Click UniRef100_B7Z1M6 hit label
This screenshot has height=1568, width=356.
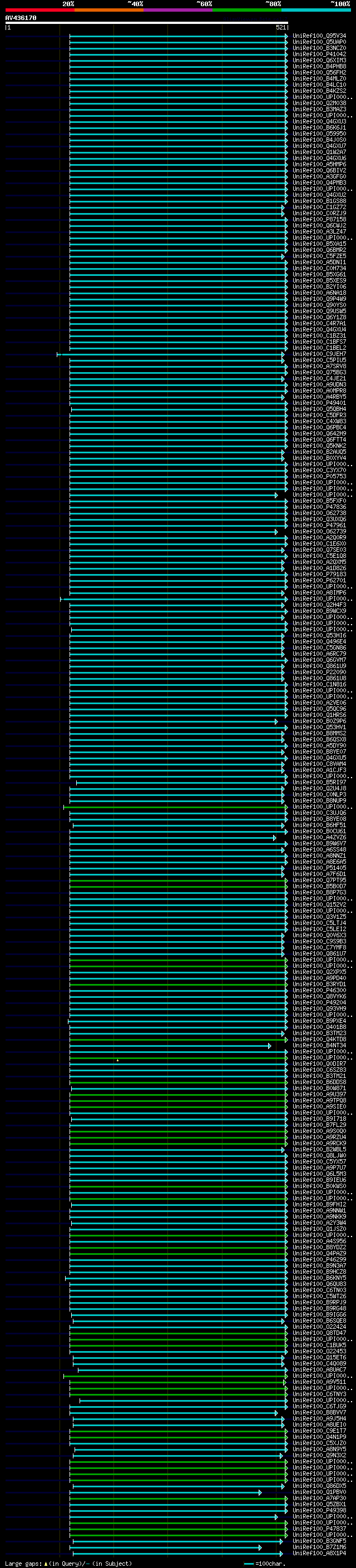coord(319,1547)
